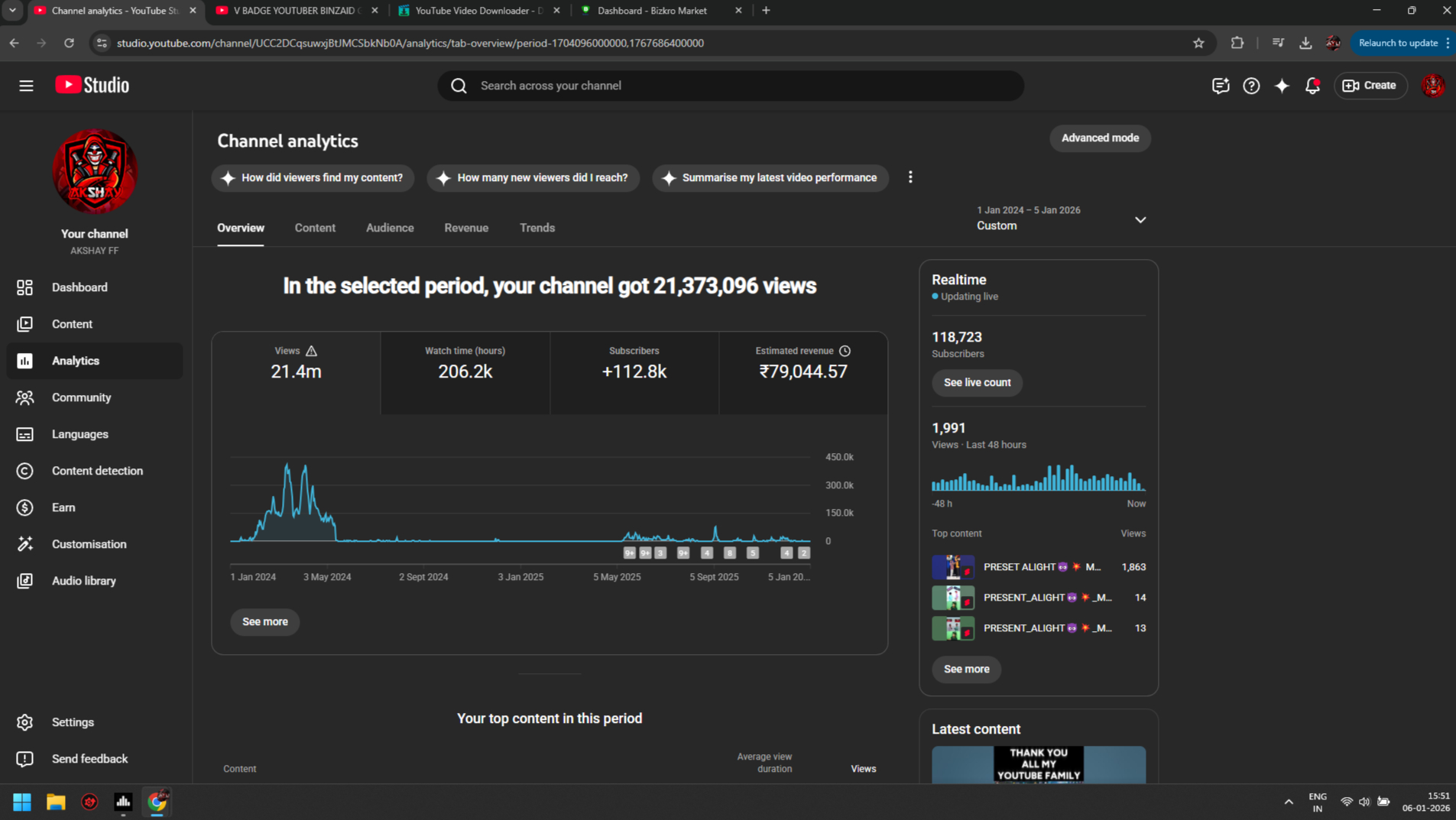1456x820 pixels.
Task: Open the Earn section in sidebar
Action: pyautogui.click(x=63, y=507)
